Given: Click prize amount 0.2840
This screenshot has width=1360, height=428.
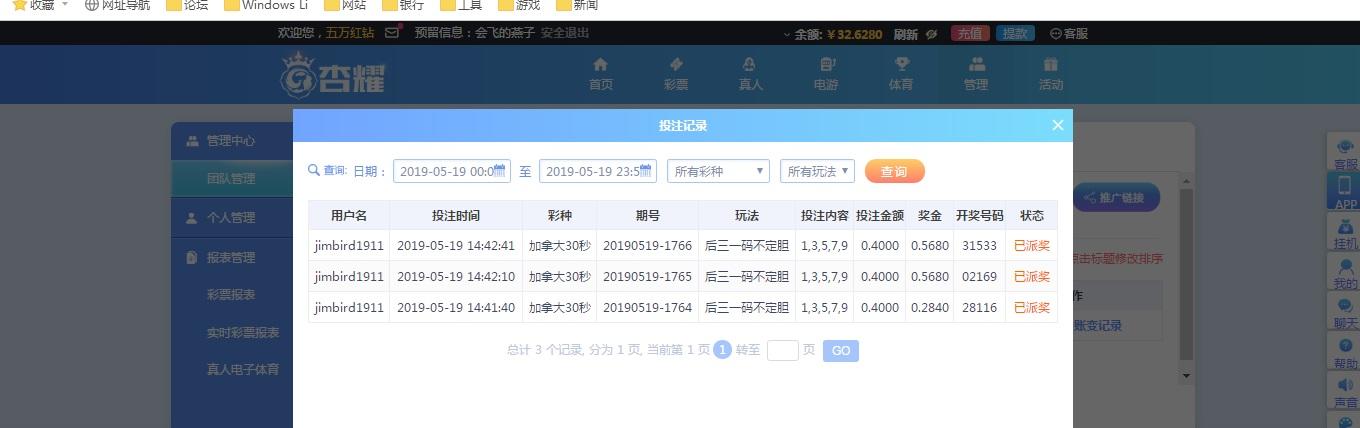Looking at the screenshot, I should tap(930, 307).
